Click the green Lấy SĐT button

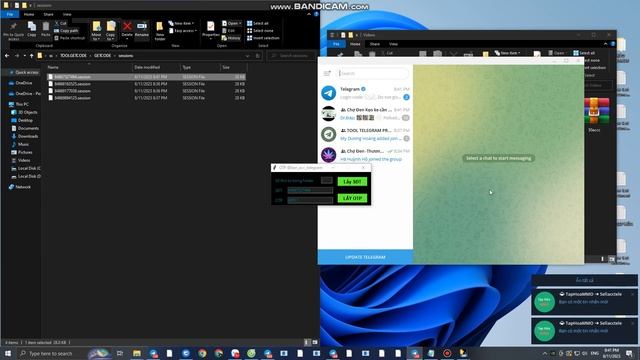(x=352, y=182)
